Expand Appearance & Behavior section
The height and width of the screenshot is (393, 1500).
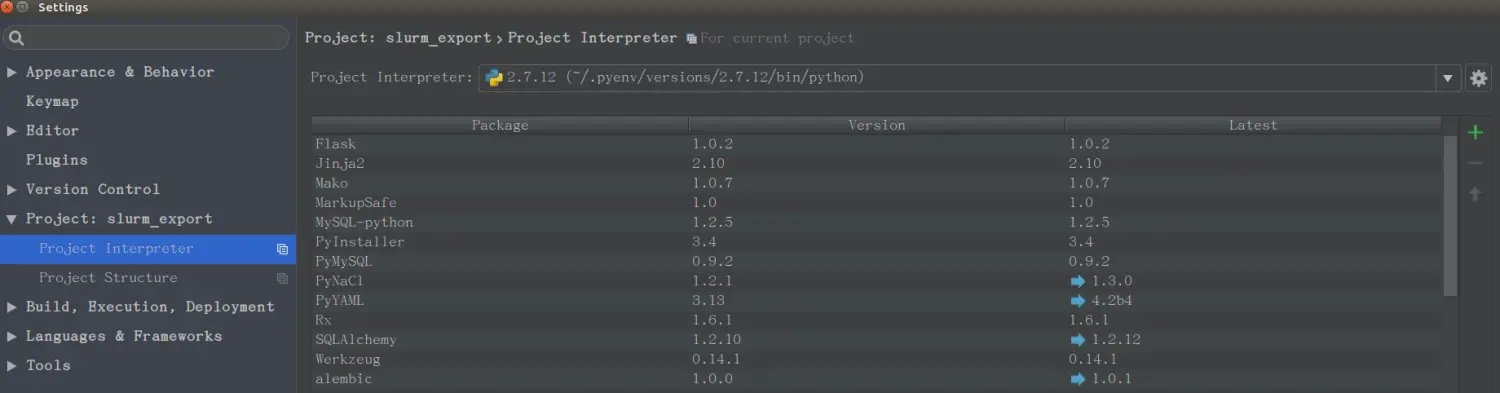pos(12,72)
